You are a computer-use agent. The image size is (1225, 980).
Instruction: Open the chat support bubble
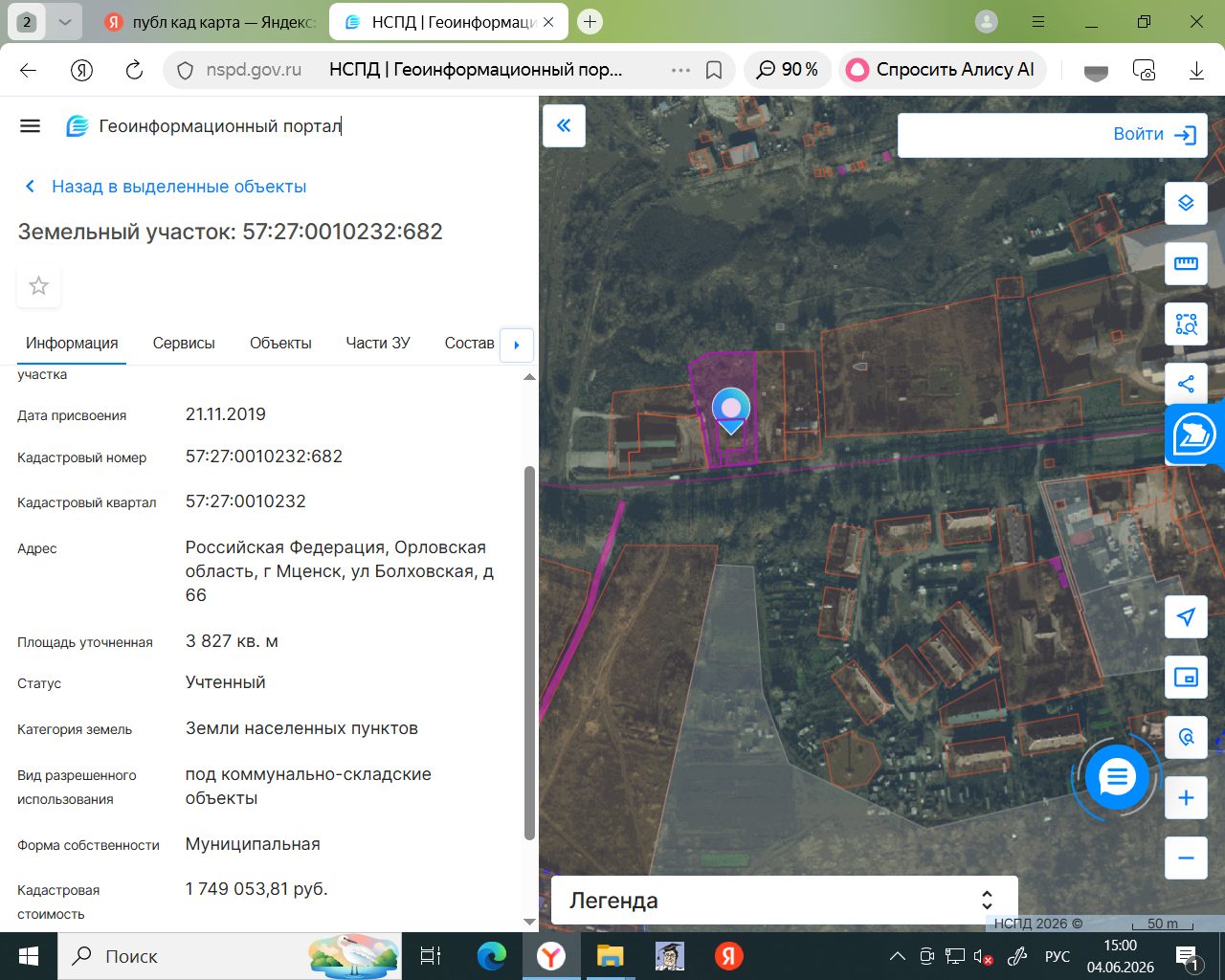tap(1116, 777)
